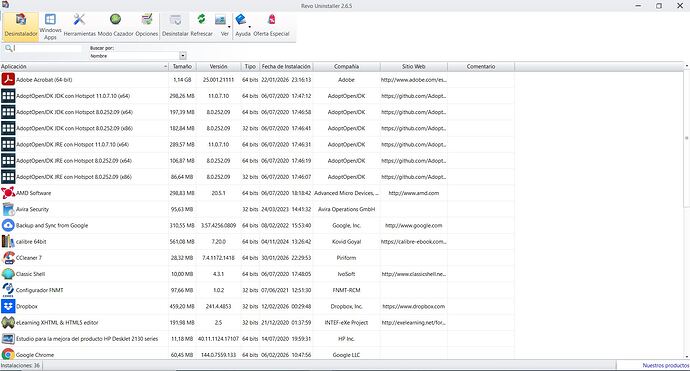
Task: Click the http://www.google.com site cell
Action: click(414, 225)
